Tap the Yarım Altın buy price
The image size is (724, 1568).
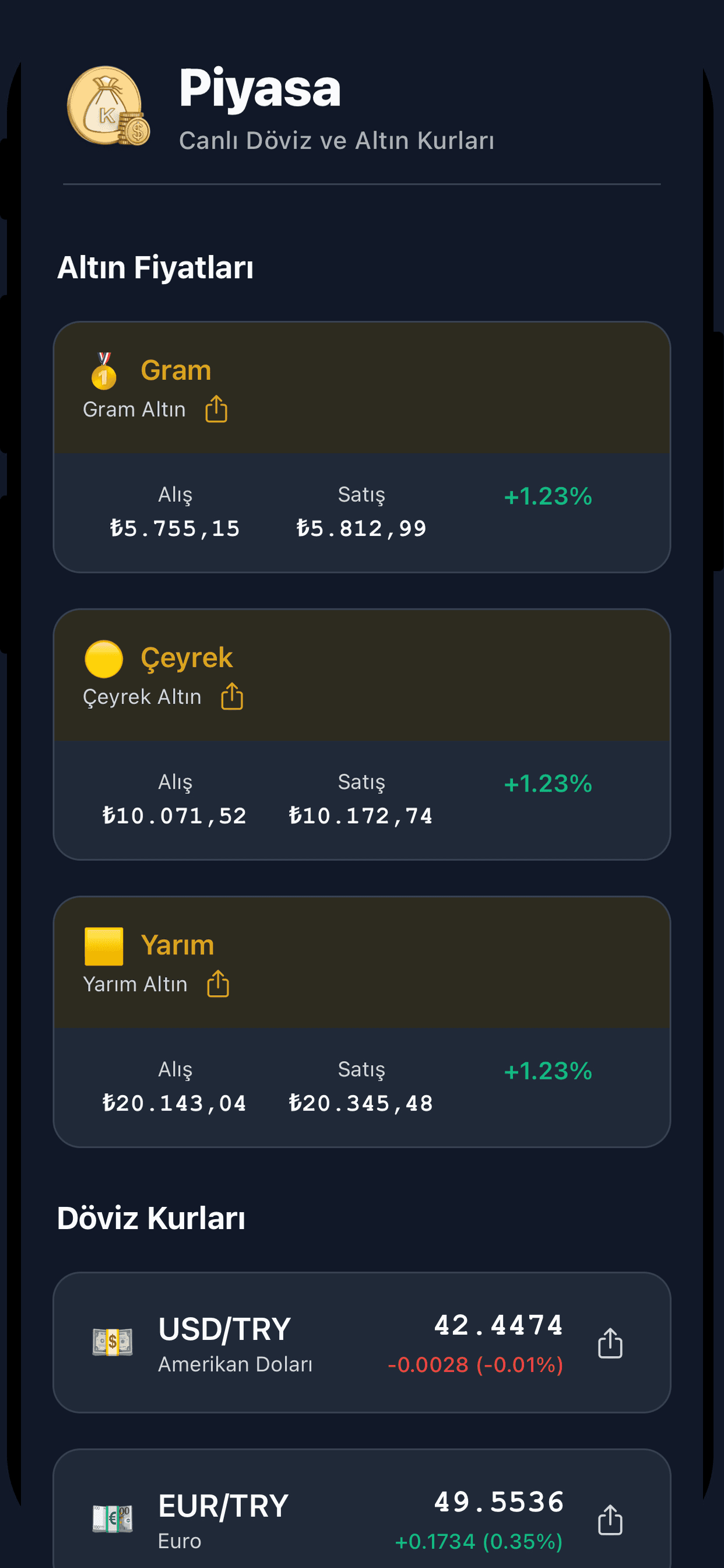tap(175, 1102)
